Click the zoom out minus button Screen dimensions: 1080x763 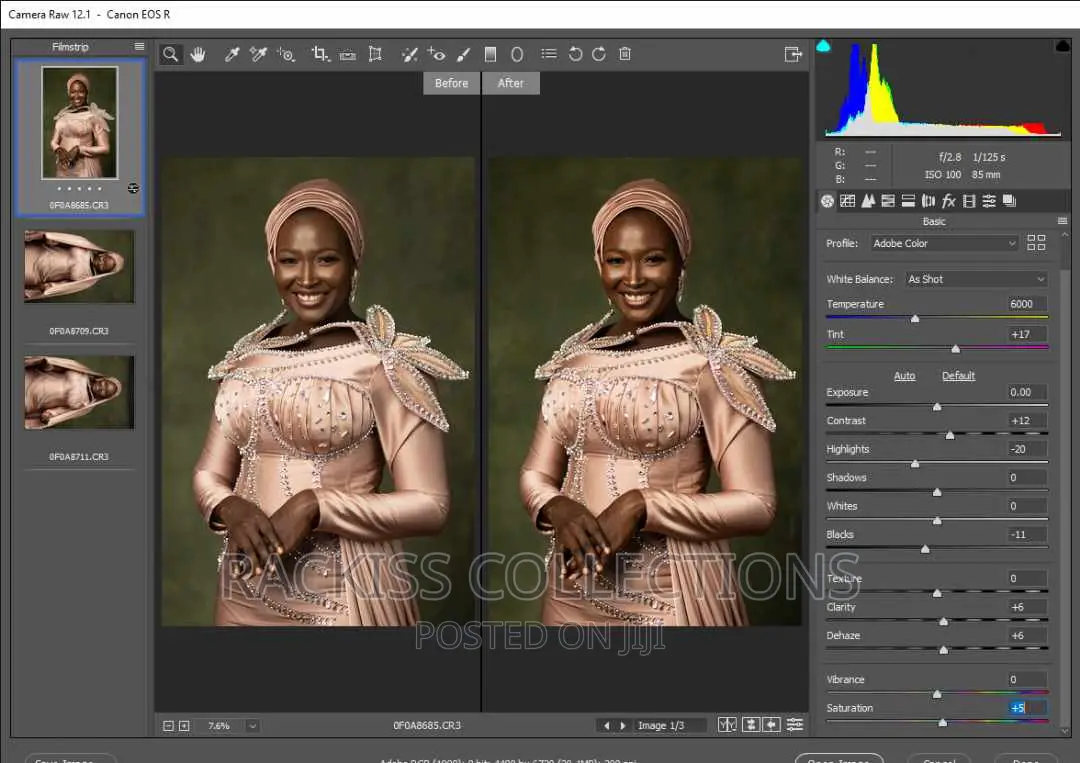(168, 726)
